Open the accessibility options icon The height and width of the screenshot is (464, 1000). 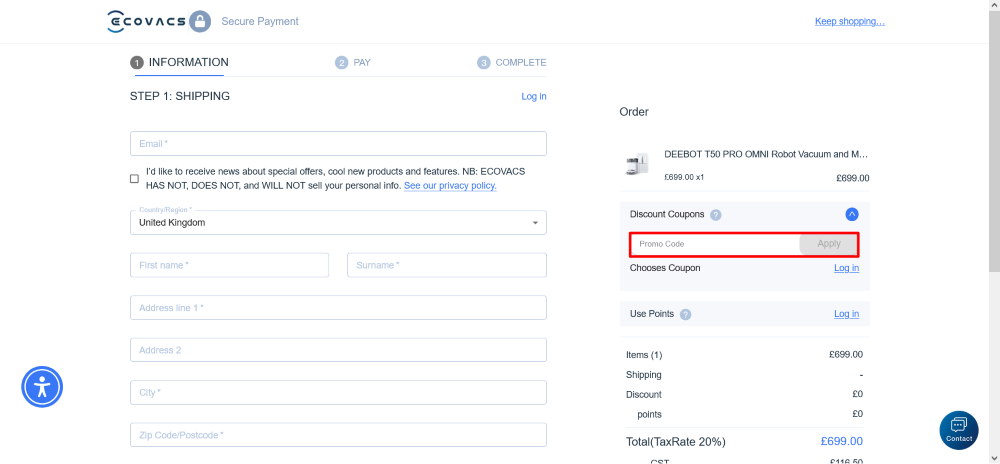tap(42, 387)
